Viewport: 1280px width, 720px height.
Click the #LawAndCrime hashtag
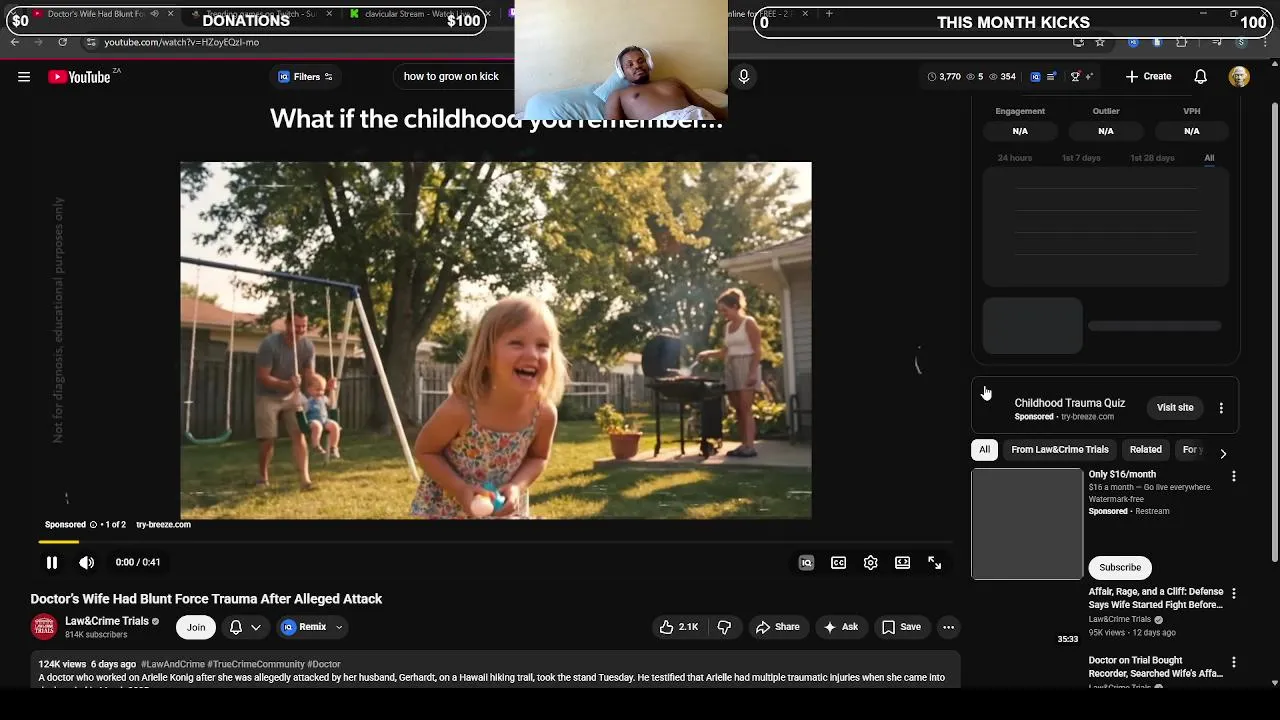(173, 664)
